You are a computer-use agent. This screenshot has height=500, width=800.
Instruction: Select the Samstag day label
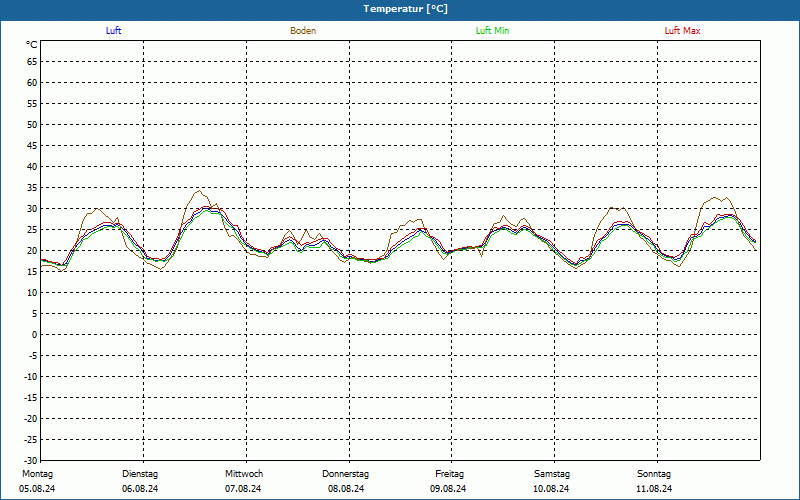[x=552, y=474]
